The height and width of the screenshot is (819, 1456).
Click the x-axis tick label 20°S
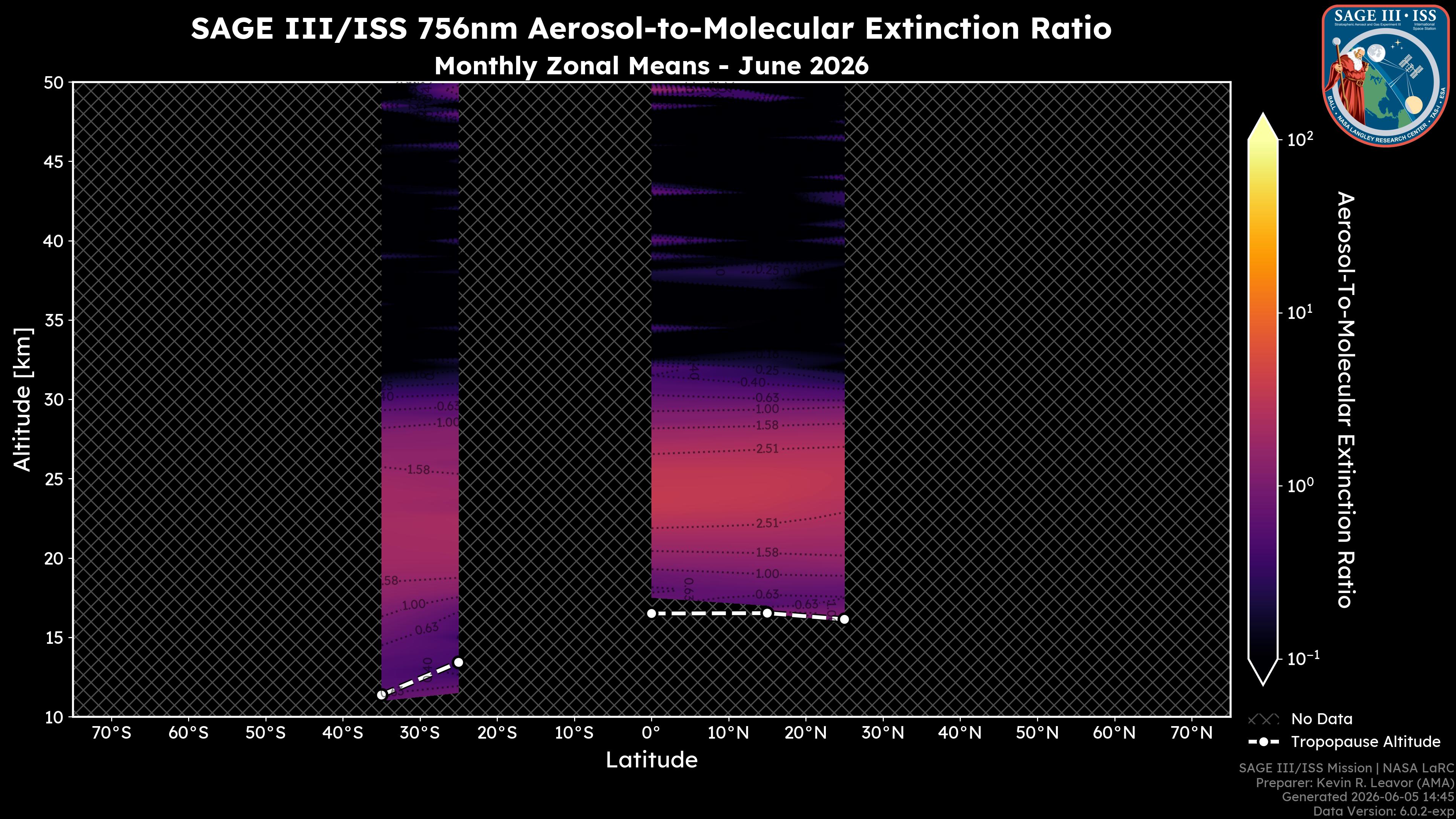coord(497,733)
